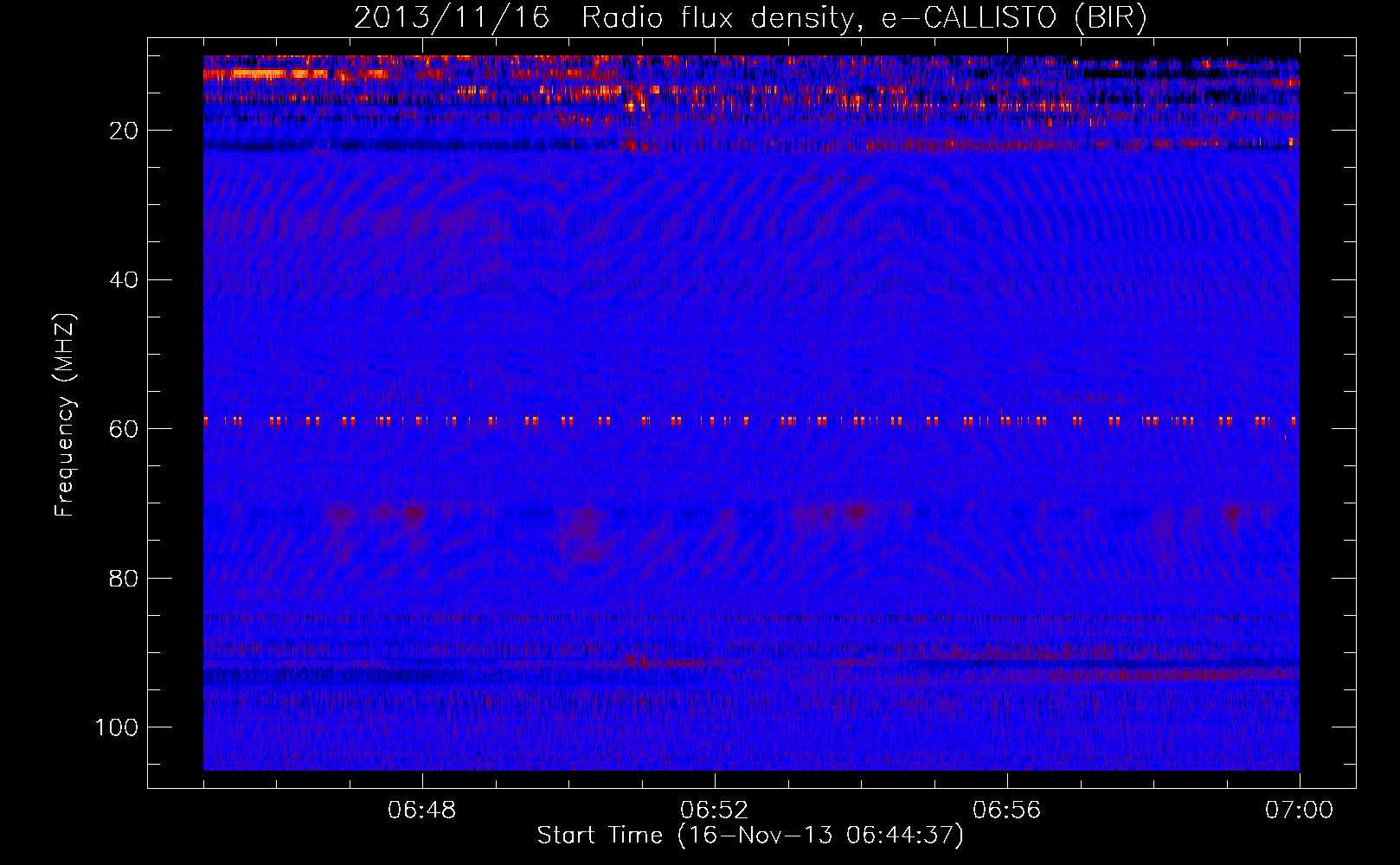
Task: Click the 20 frequency tick label
Action: click(125, 131)
